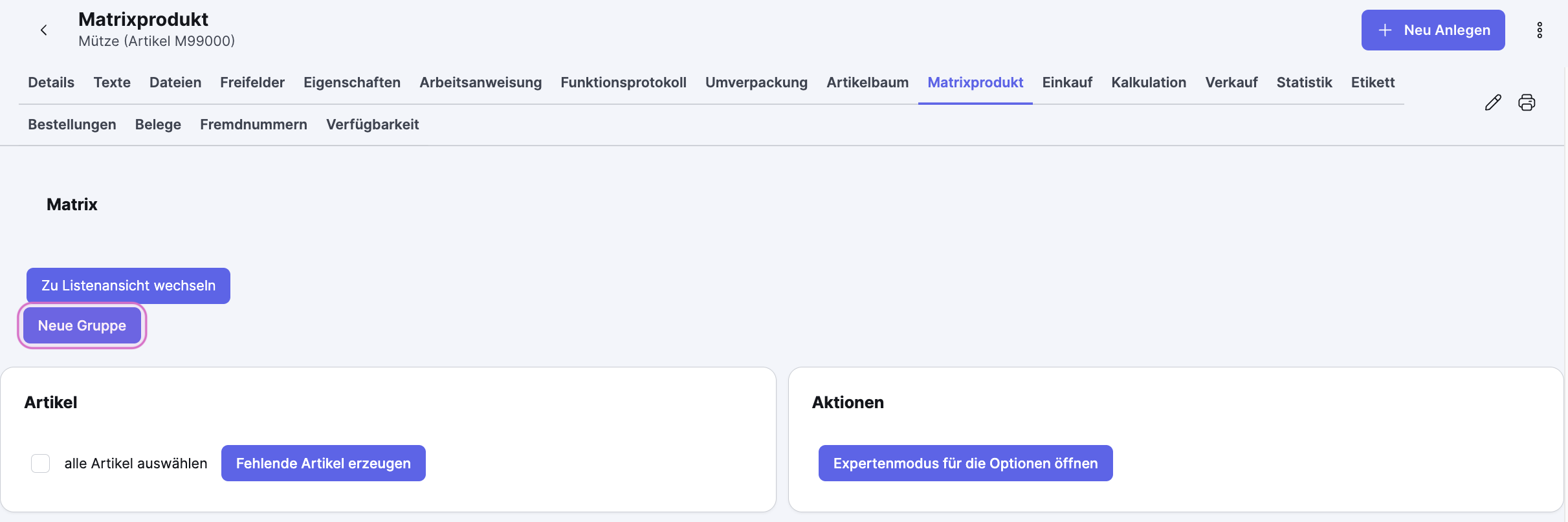This screenshot has height=522, width=1568.
Task: Open the Kalkulation tab
Action: [1149, 82]
